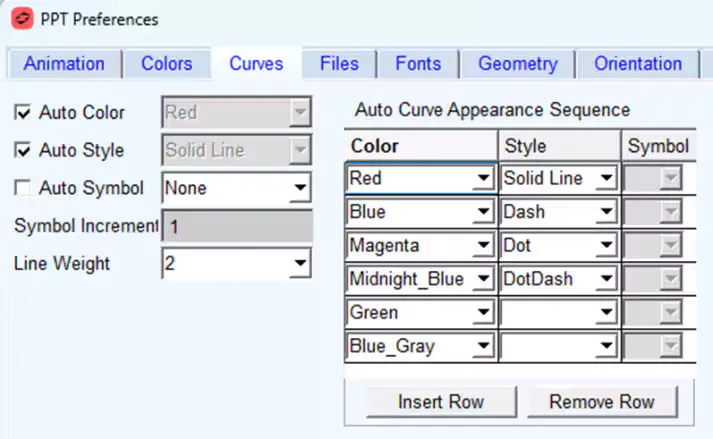Switch to the Colors tab
The image size is (713, 439).
tap(166, 64)
